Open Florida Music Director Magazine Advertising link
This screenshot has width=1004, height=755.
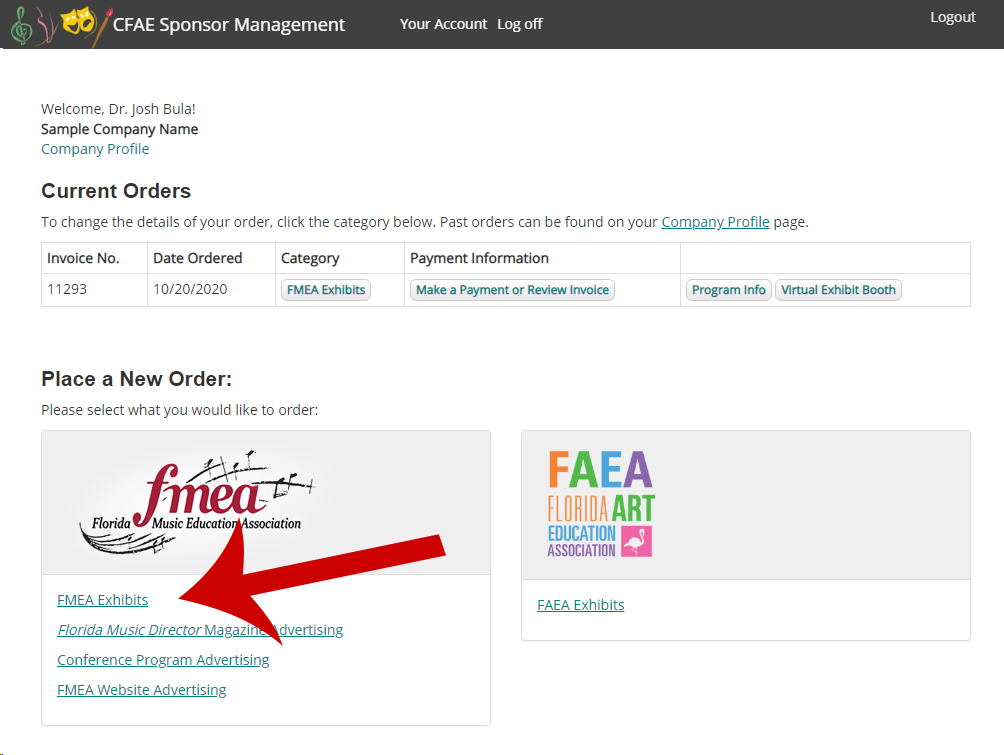(x=200, y=630)
